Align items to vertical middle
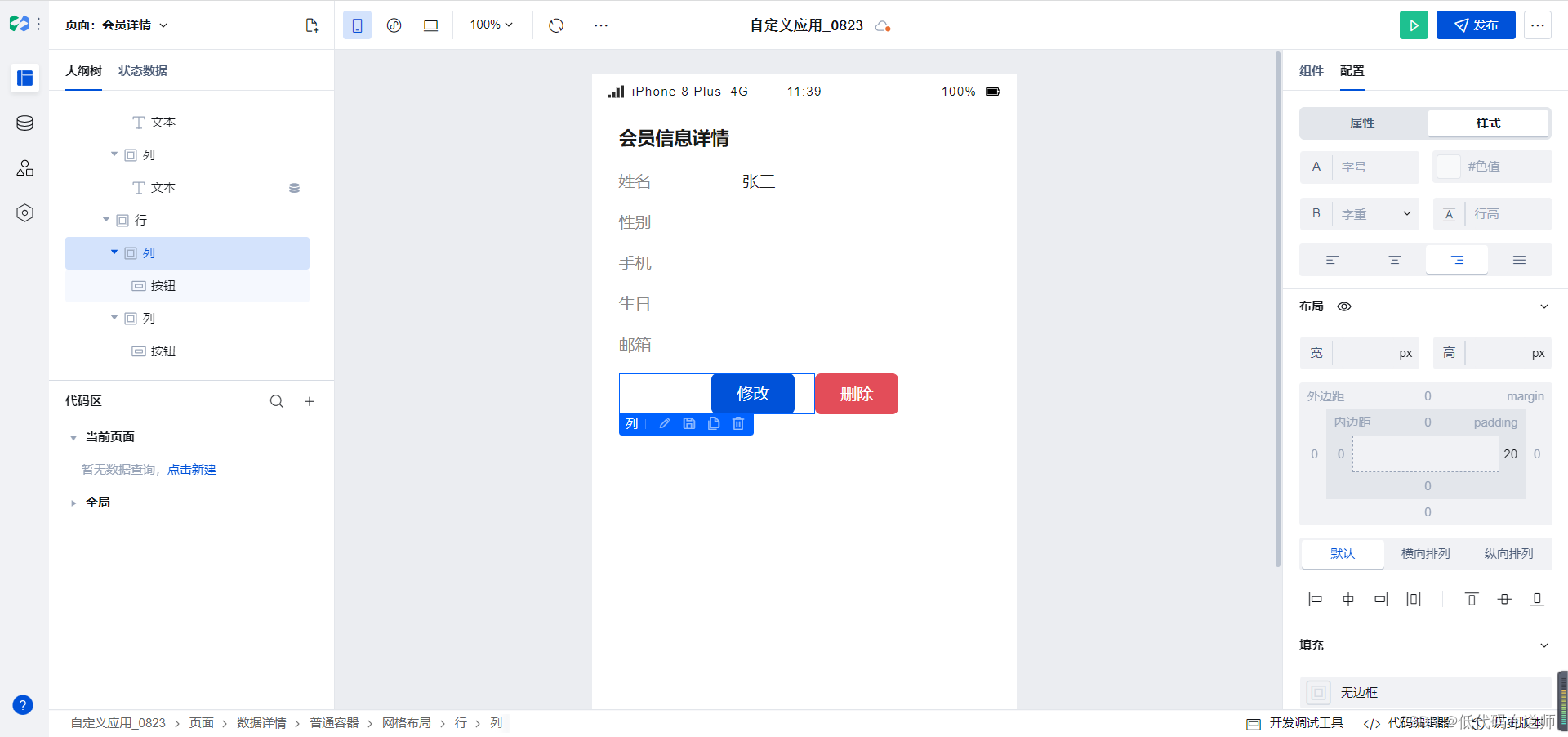Screen dimensions: 1568x737 (1504, 599)
